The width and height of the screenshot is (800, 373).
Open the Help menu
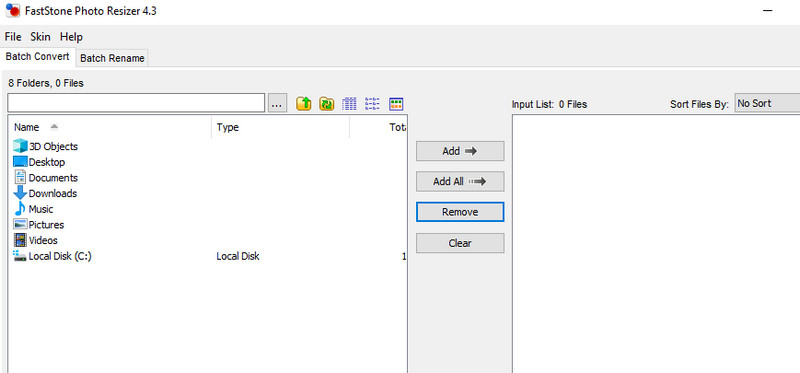point(71,37)
